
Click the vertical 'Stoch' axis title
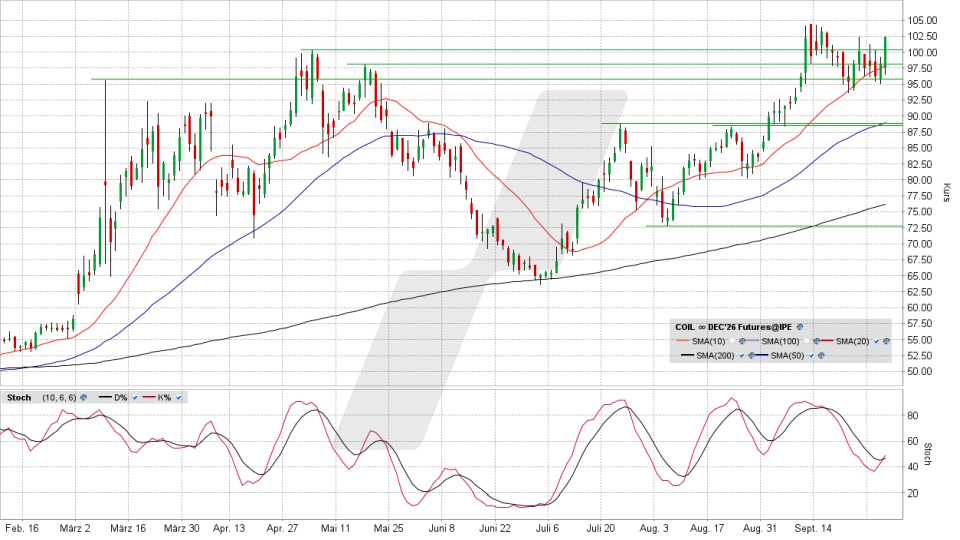[x=929, y=454]
